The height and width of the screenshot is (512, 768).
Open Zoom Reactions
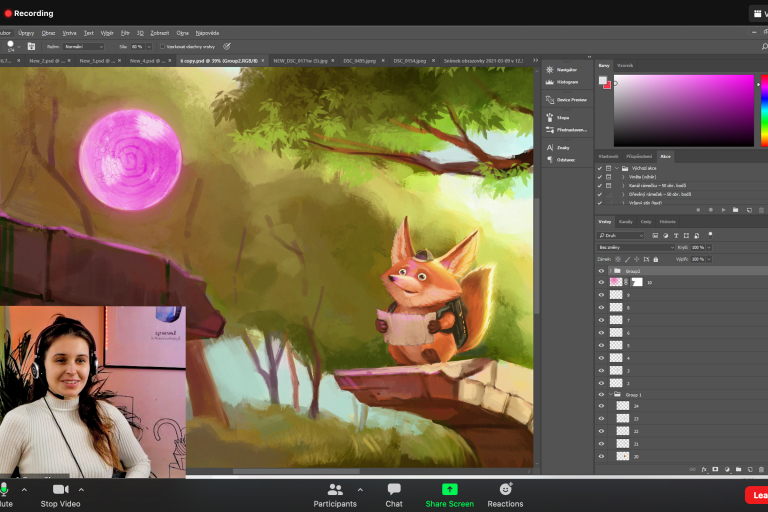(x=505, y=489)
